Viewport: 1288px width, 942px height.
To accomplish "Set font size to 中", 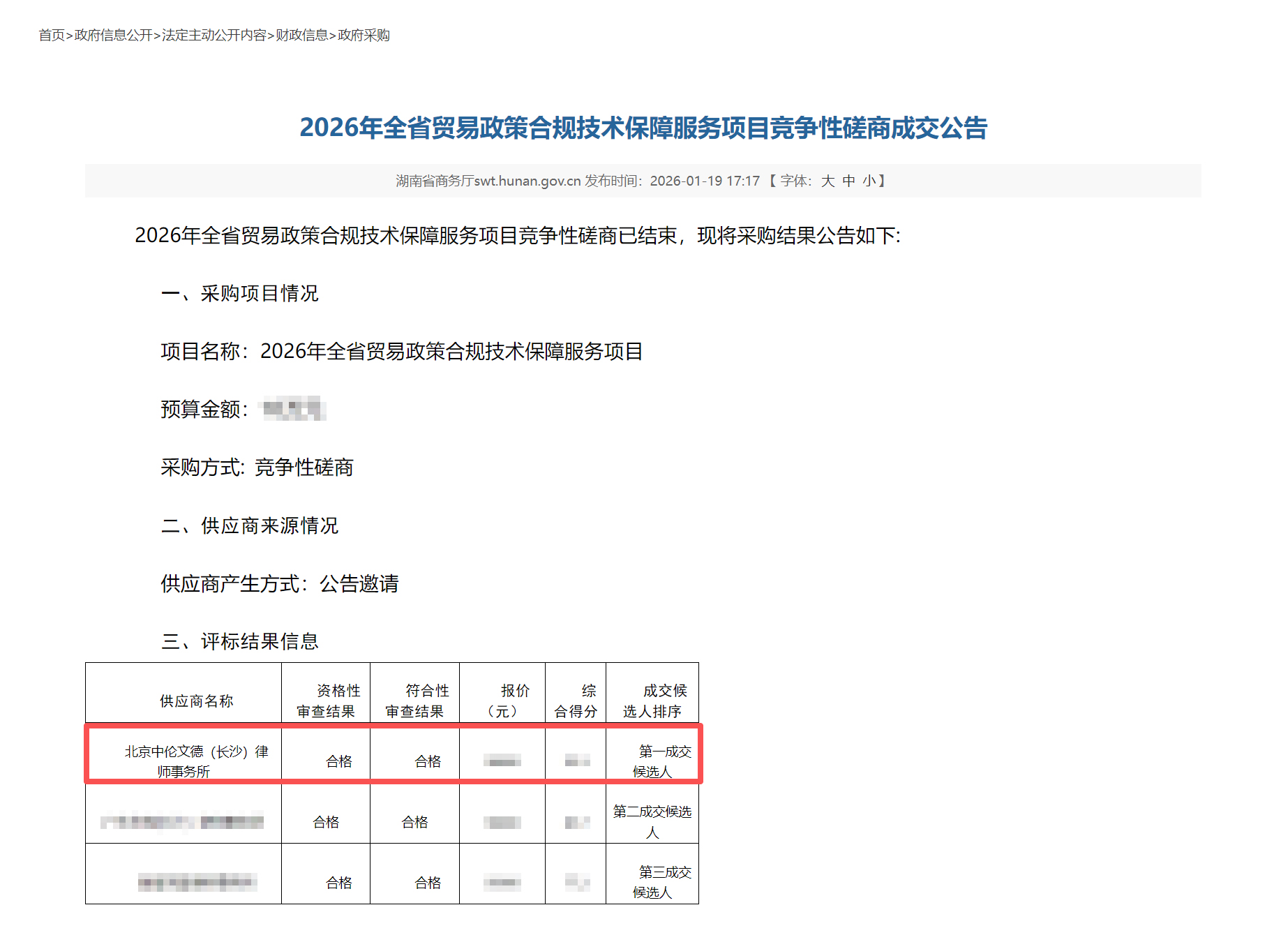I will 848,181.
